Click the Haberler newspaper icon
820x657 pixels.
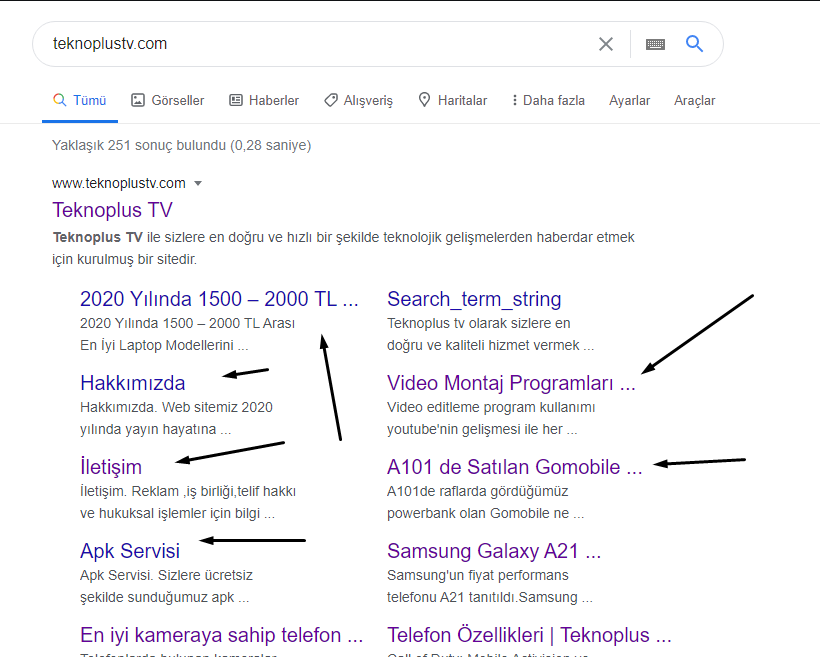coord(236,100)
